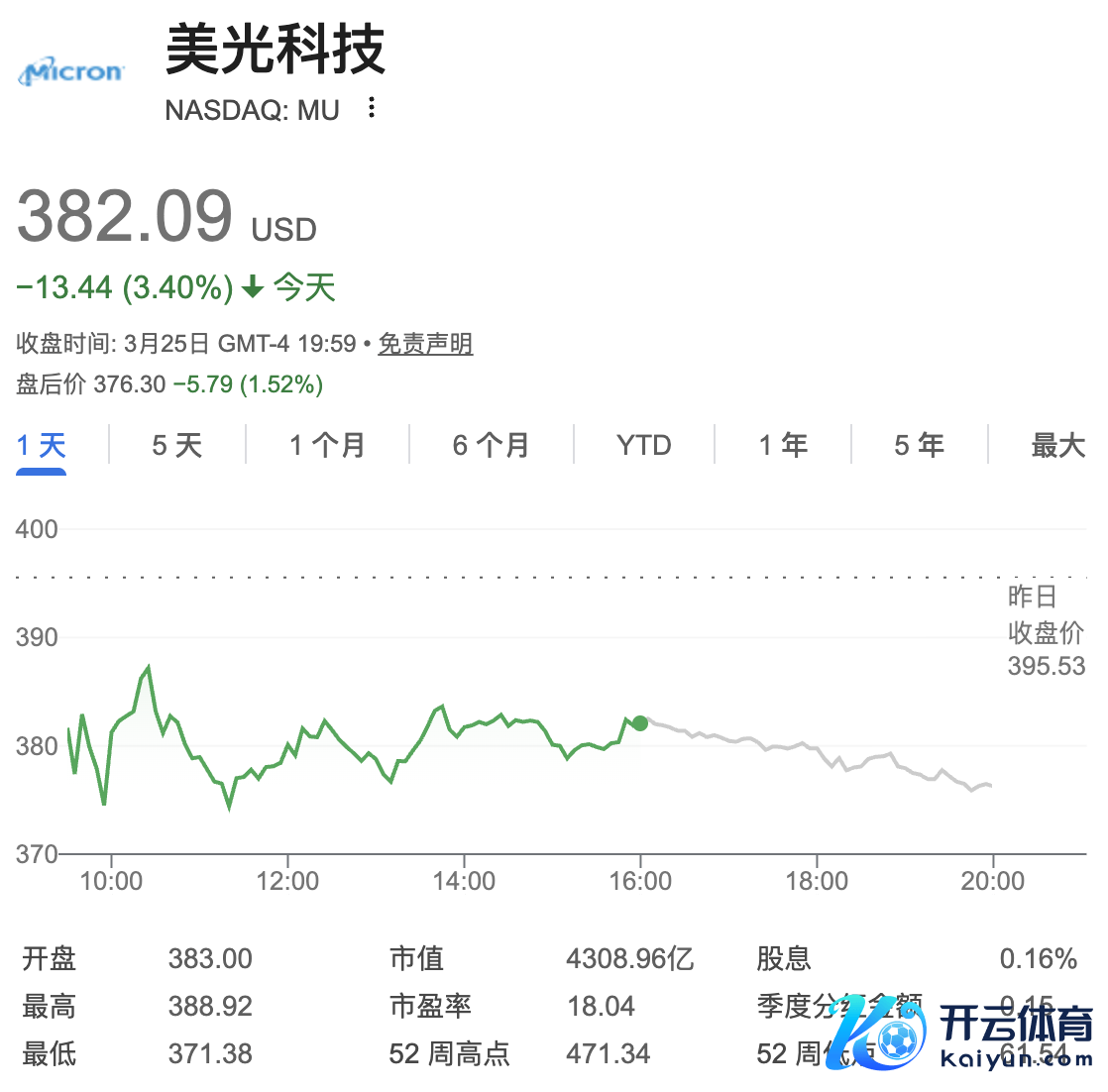Click the 52 周高点 value 471.34
This screenshot has width=1108, height=1092.
pyautogui.click(x=609, y=1053)
